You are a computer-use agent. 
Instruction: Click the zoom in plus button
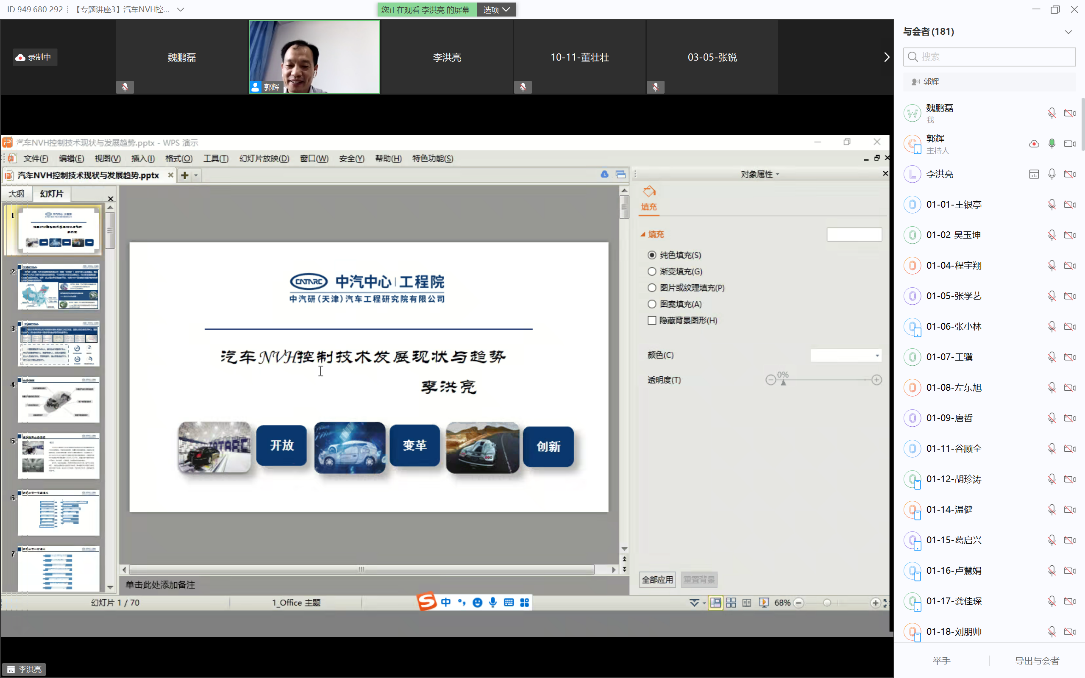pyautogui.click(x=875, y=603)
